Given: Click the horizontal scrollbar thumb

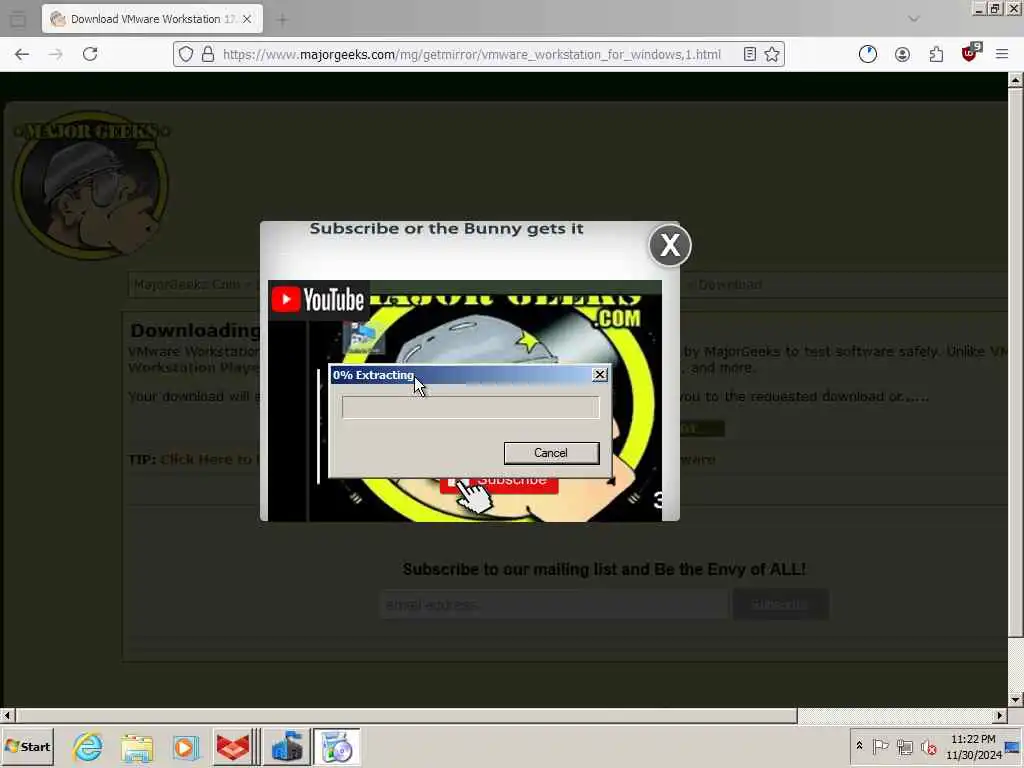Looking at the screenshot, I should point(406,716).
